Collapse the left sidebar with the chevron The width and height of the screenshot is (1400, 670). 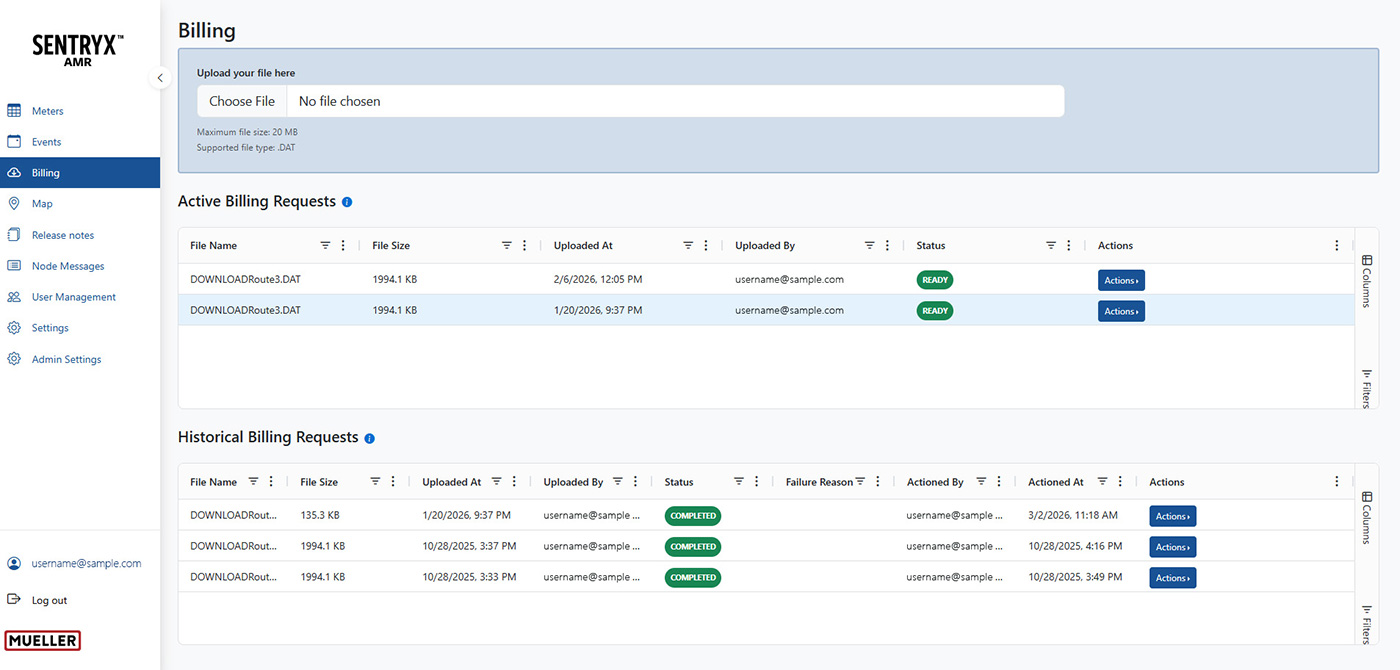click(160, 78)
